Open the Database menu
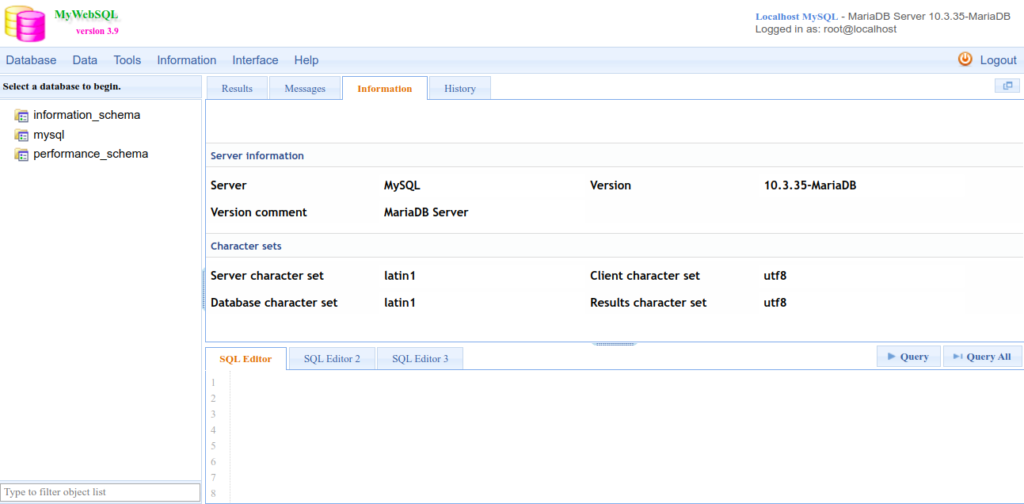 click(31, 60)
